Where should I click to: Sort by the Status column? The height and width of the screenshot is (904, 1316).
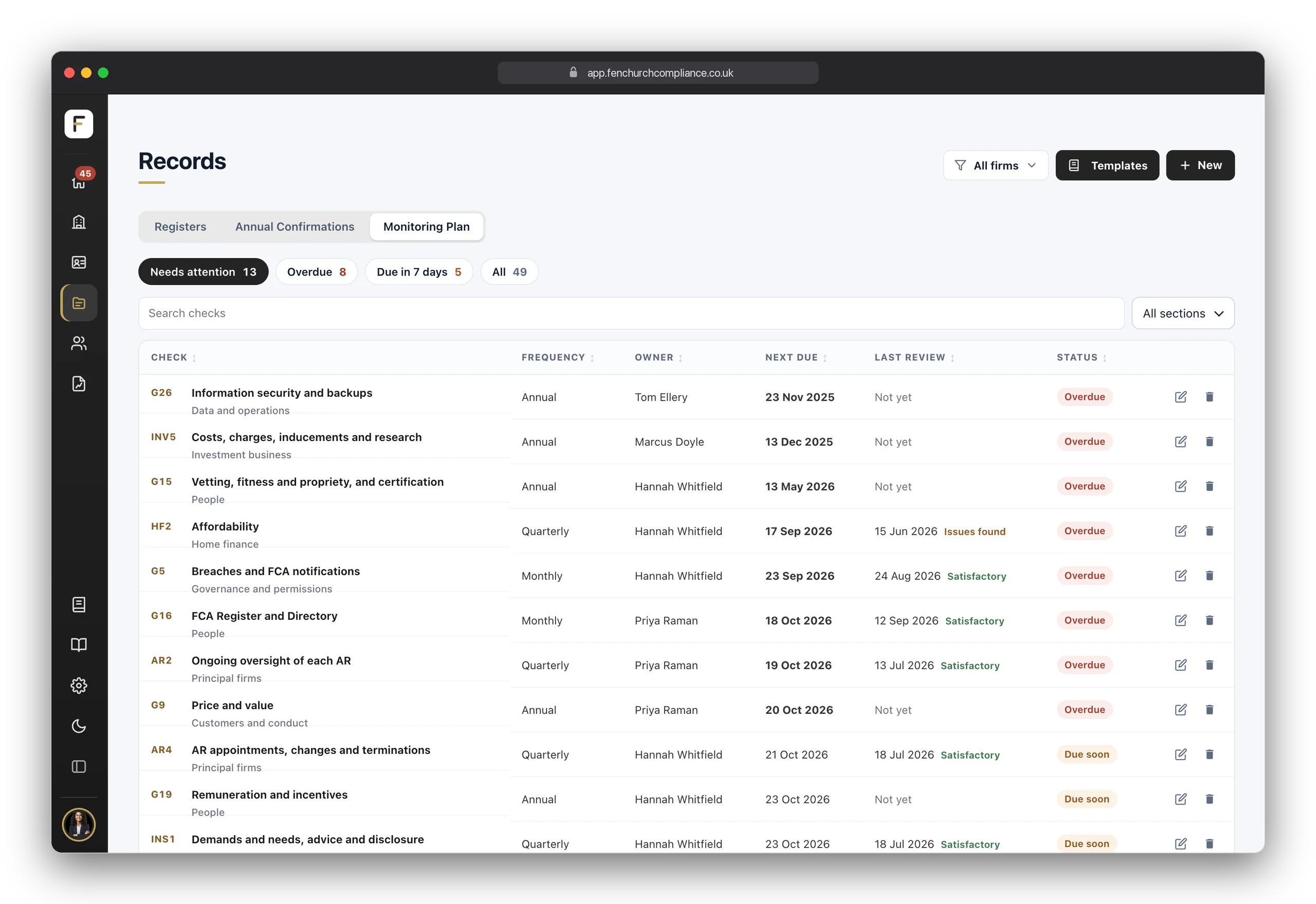coord(1082,357)
